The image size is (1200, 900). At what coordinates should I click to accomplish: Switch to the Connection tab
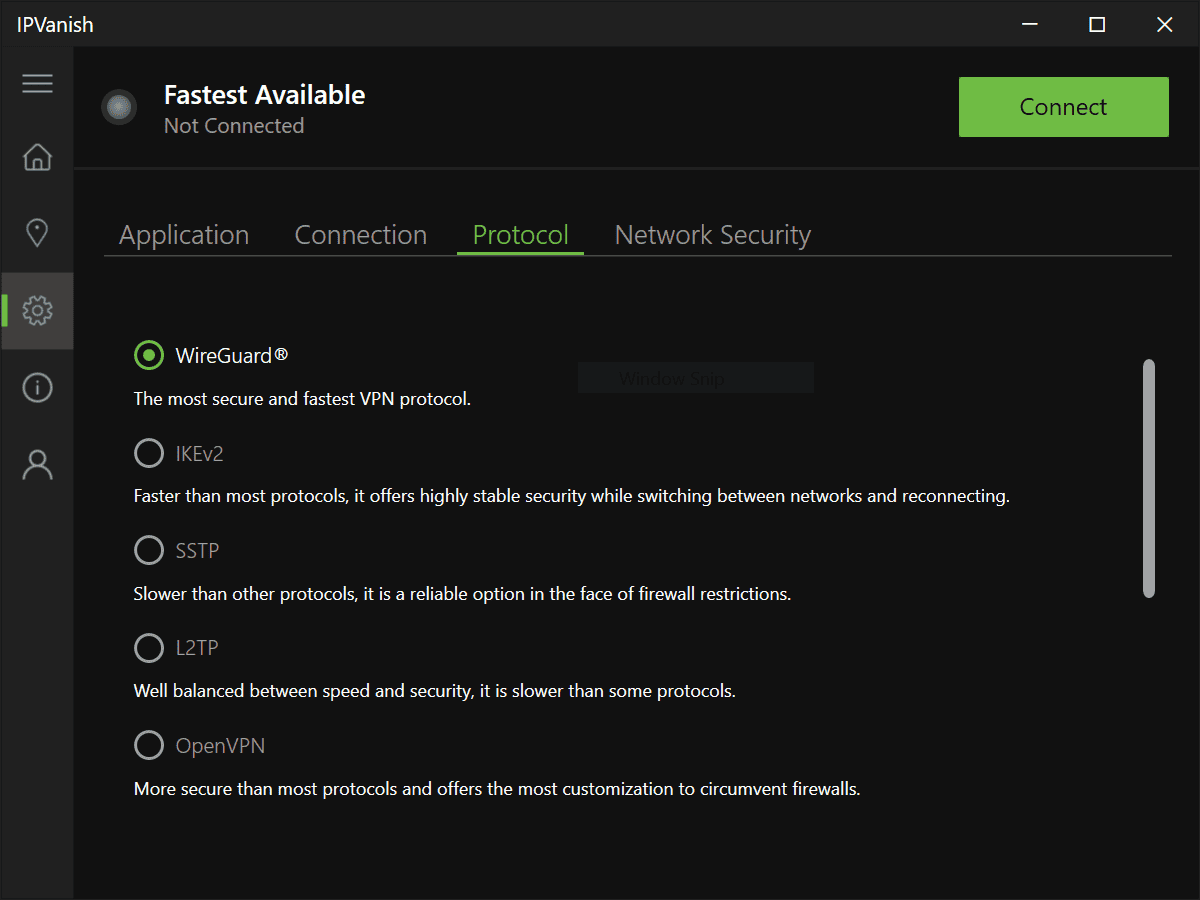click(361, 235)
